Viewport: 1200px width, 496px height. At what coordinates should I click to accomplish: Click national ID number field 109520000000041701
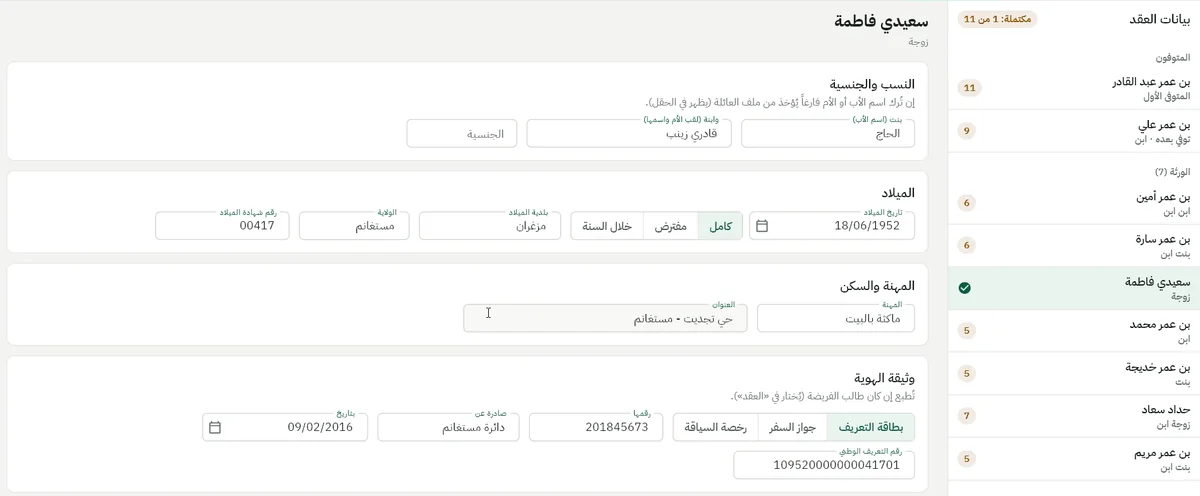[x=824, y=465]
